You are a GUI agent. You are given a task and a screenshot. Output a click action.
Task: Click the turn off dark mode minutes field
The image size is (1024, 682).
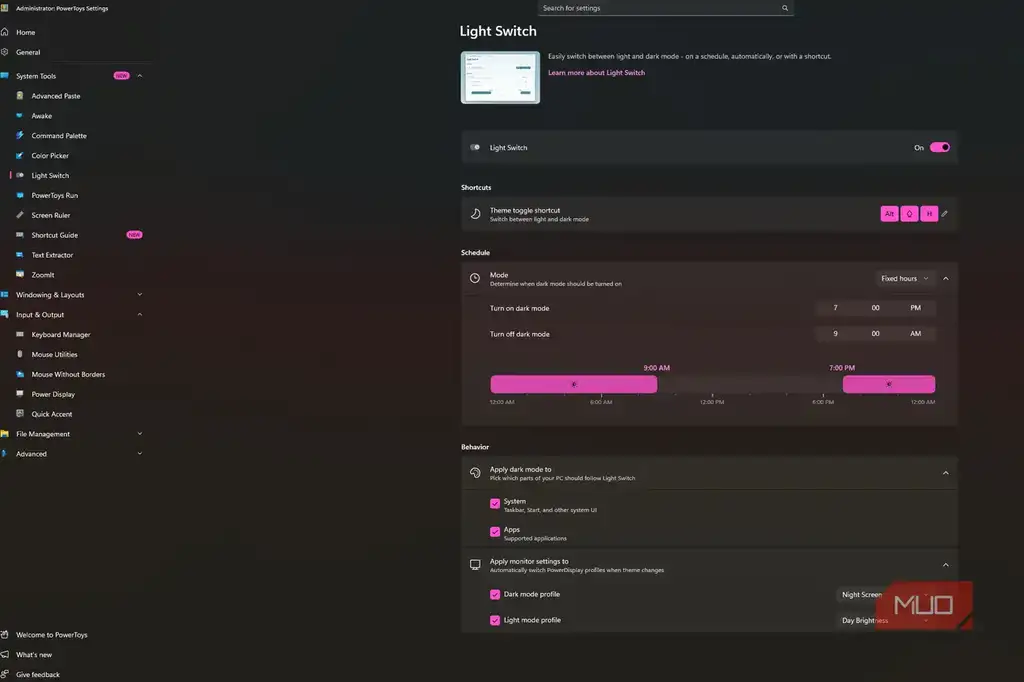[x=875, y=334]
